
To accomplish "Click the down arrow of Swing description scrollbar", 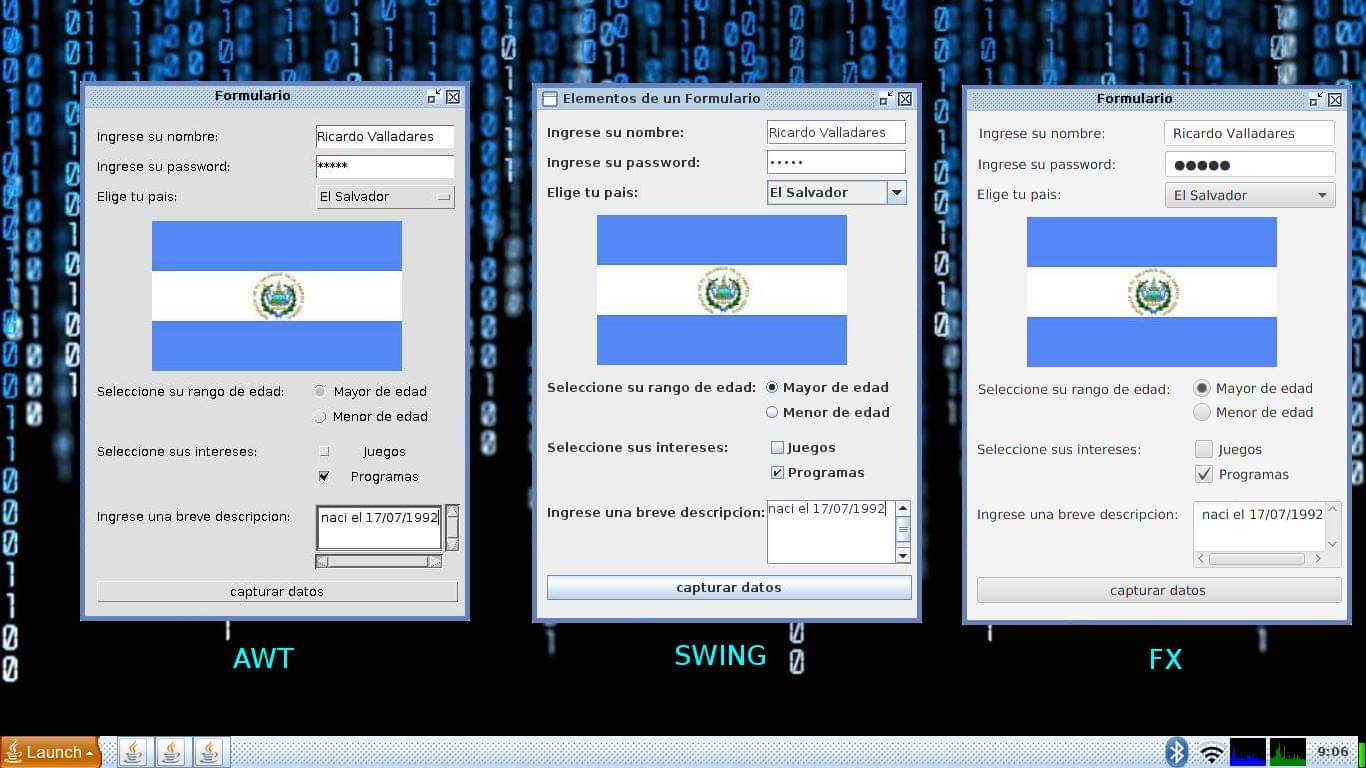I will pos(903,555).
